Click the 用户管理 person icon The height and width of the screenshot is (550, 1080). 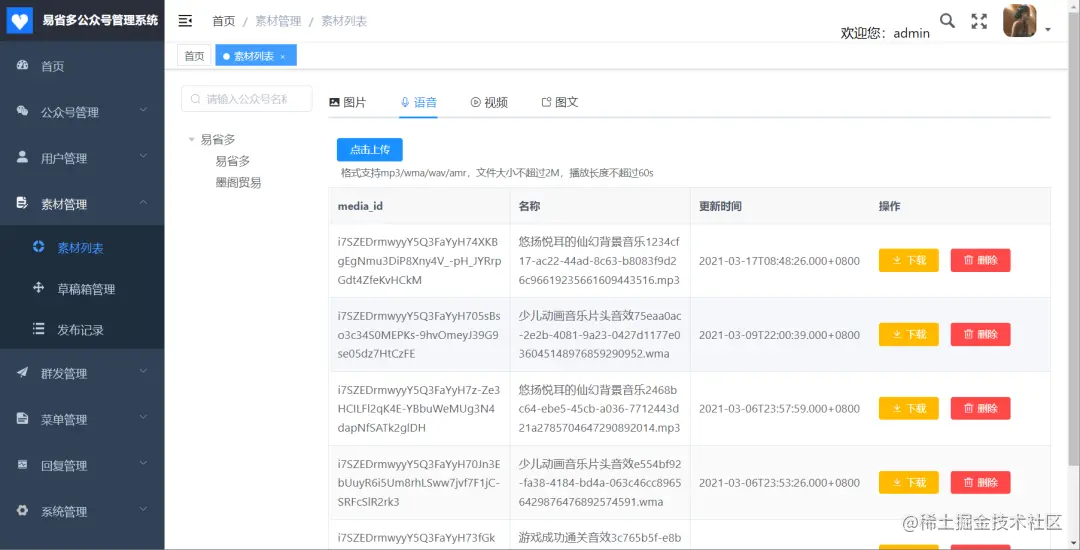pos(22,157)
